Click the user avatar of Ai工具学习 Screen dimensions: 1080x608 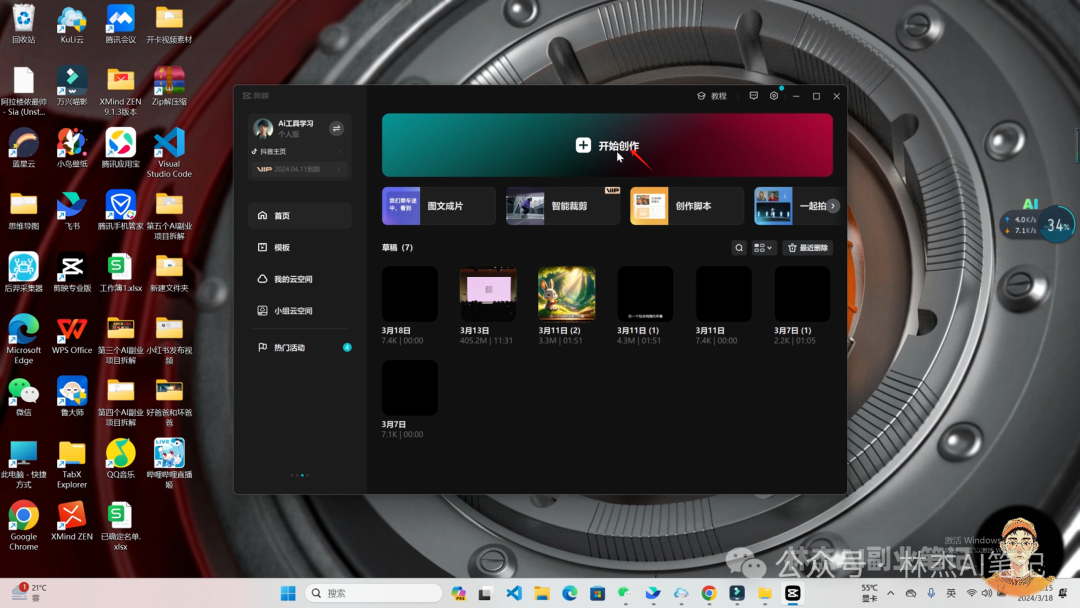tap(263, 128)
